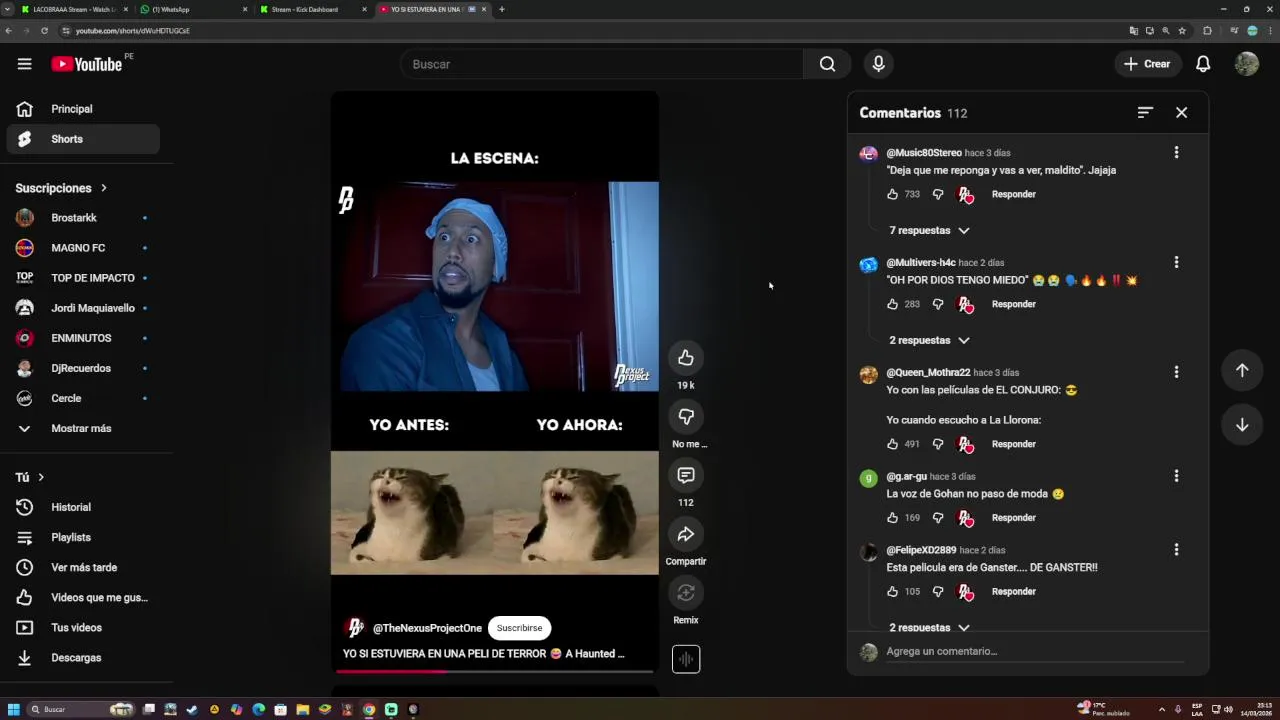Open Historial in the sidebar
Viewport: 1280px width, 720px height.
click(x=84, y=508)
